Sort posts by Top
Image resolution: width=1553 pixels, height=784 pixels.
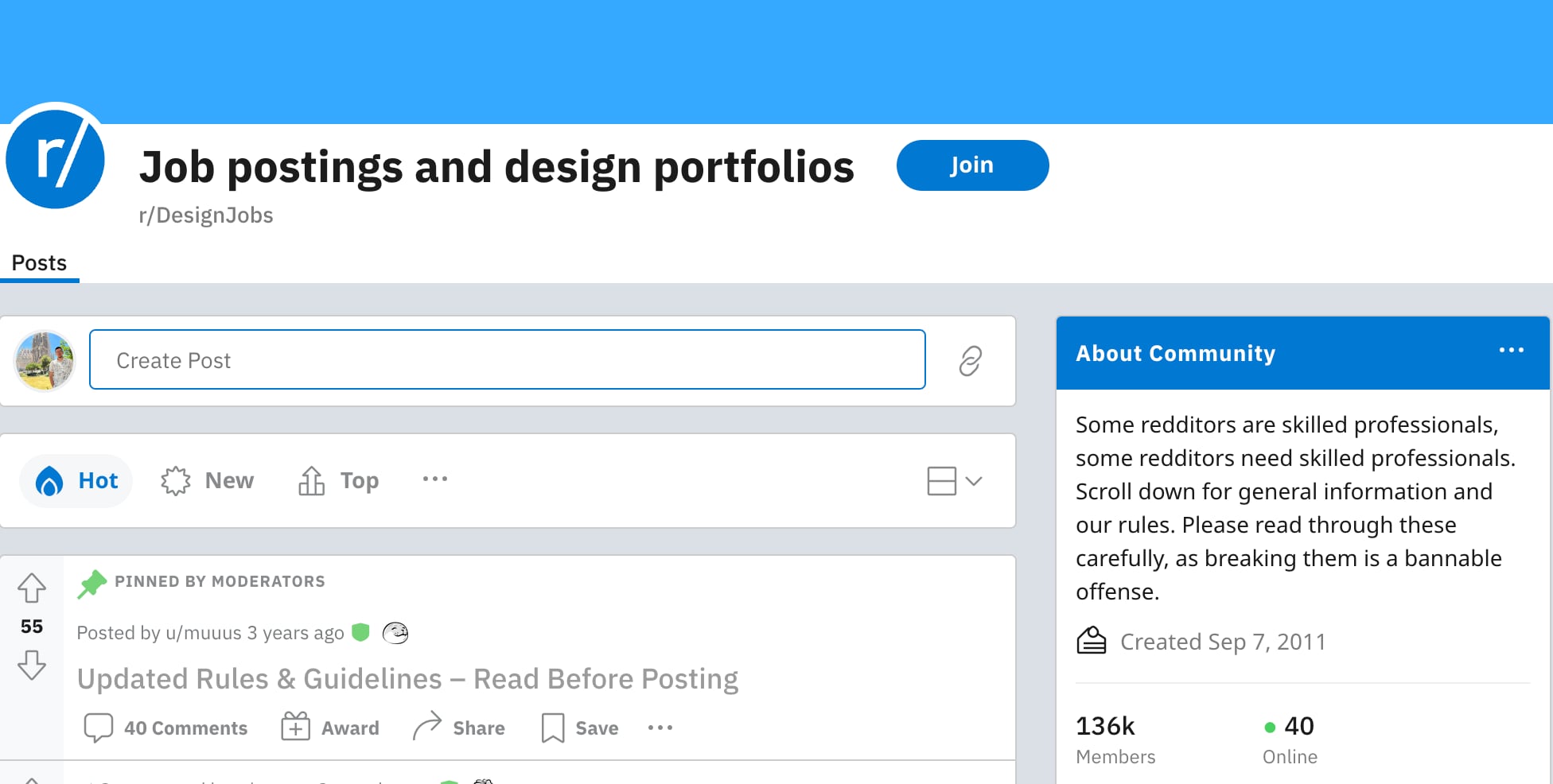click(x=339, y=481)
